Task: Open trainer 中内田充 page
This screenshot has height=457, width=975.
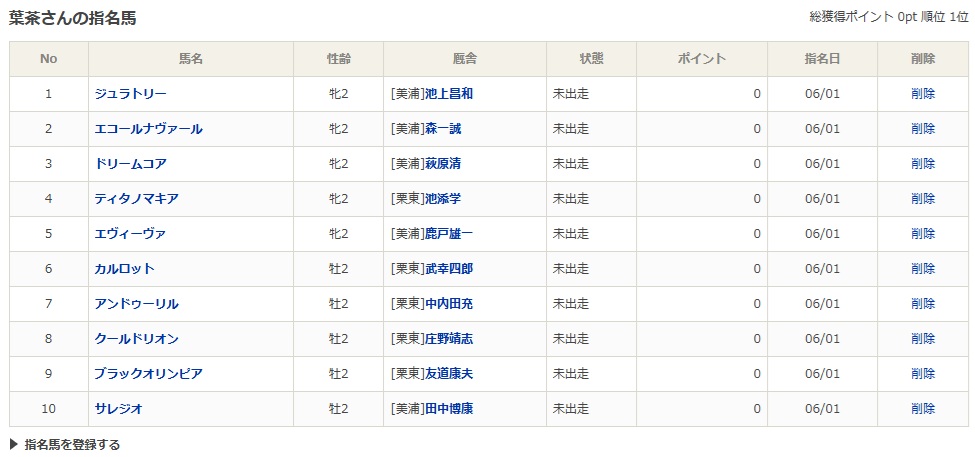Action: pyautogui.click(x=449, y=304)
